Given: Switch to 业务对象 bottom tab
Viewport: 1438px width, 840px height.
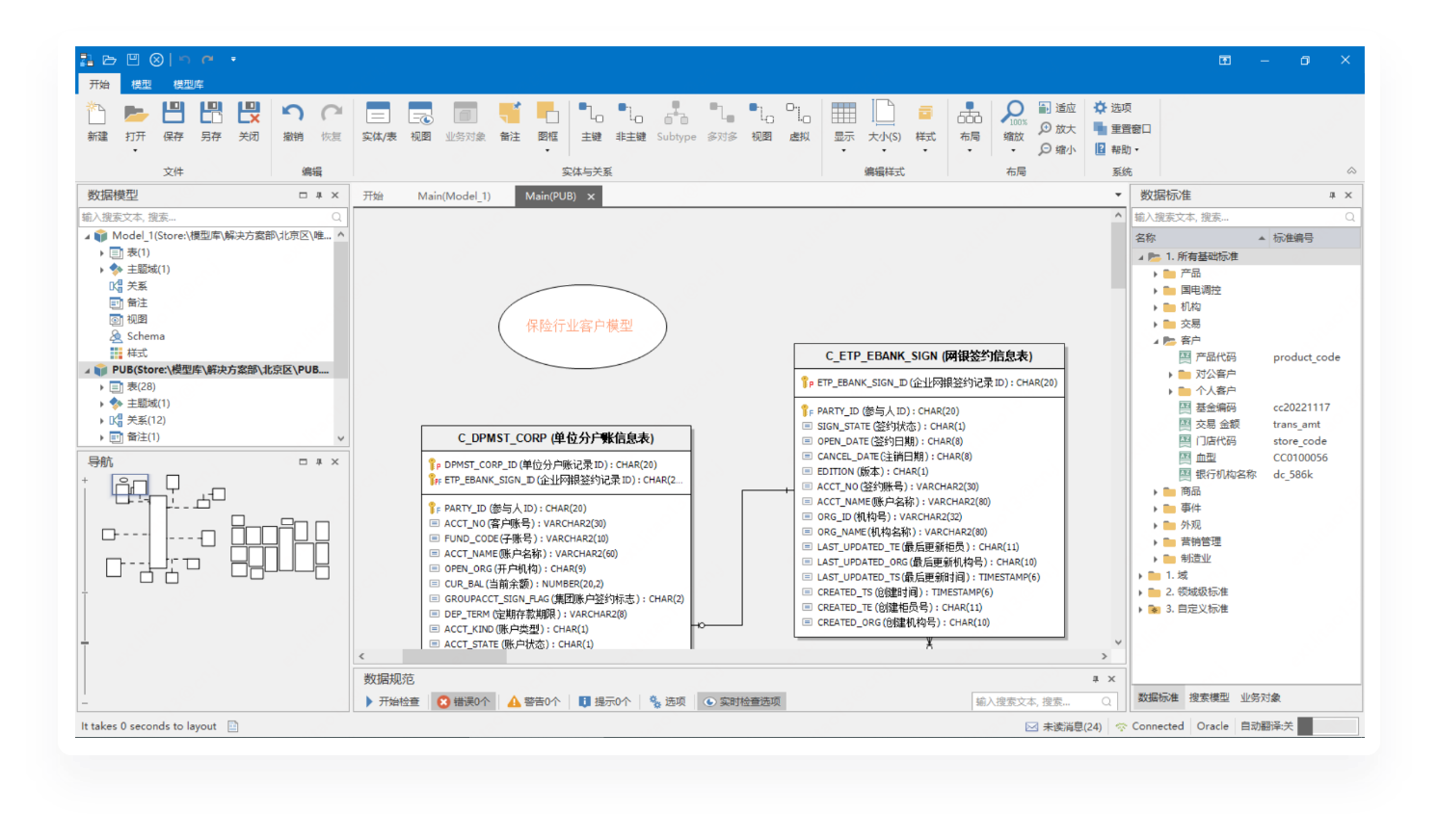Looking at the screenshot, I should click(1261, 697).
